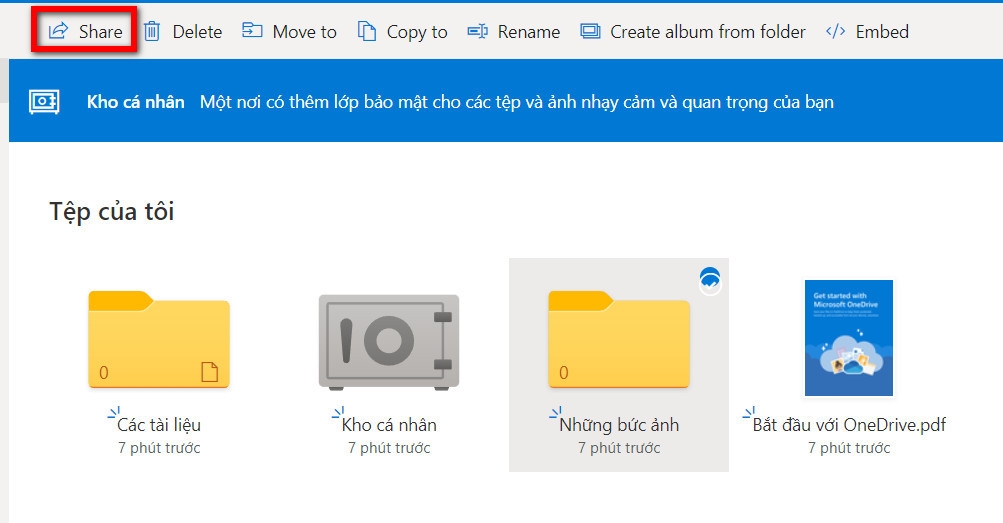Click the Share label in the toolbar
Screen dimensions: 1003x523
[x=100, y=31]
